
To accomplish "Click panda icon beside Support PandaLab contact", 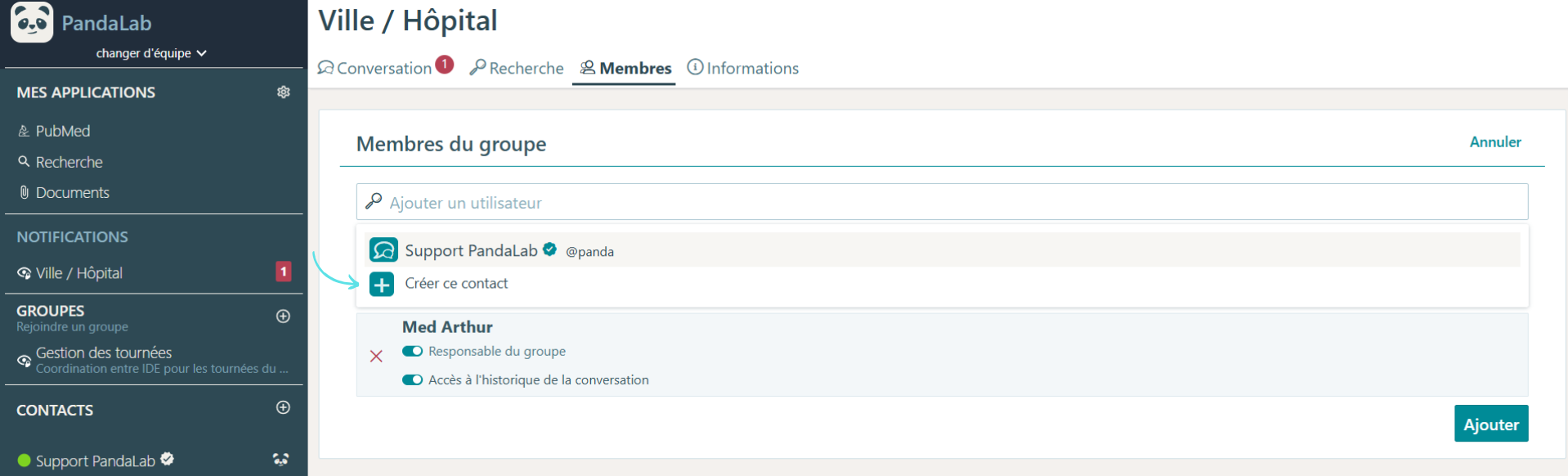I will [280, 460].
